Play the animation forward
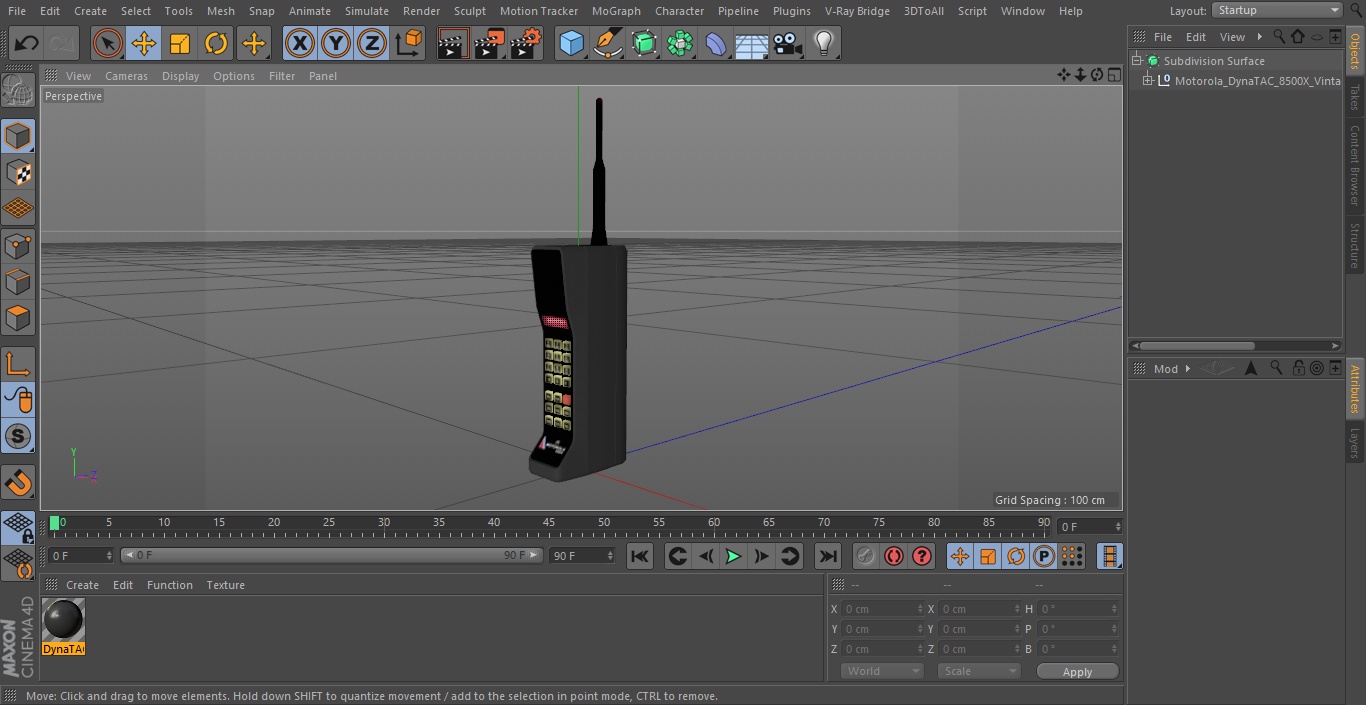Viewport: 1366px width, 705px height. tap(733, 556)
